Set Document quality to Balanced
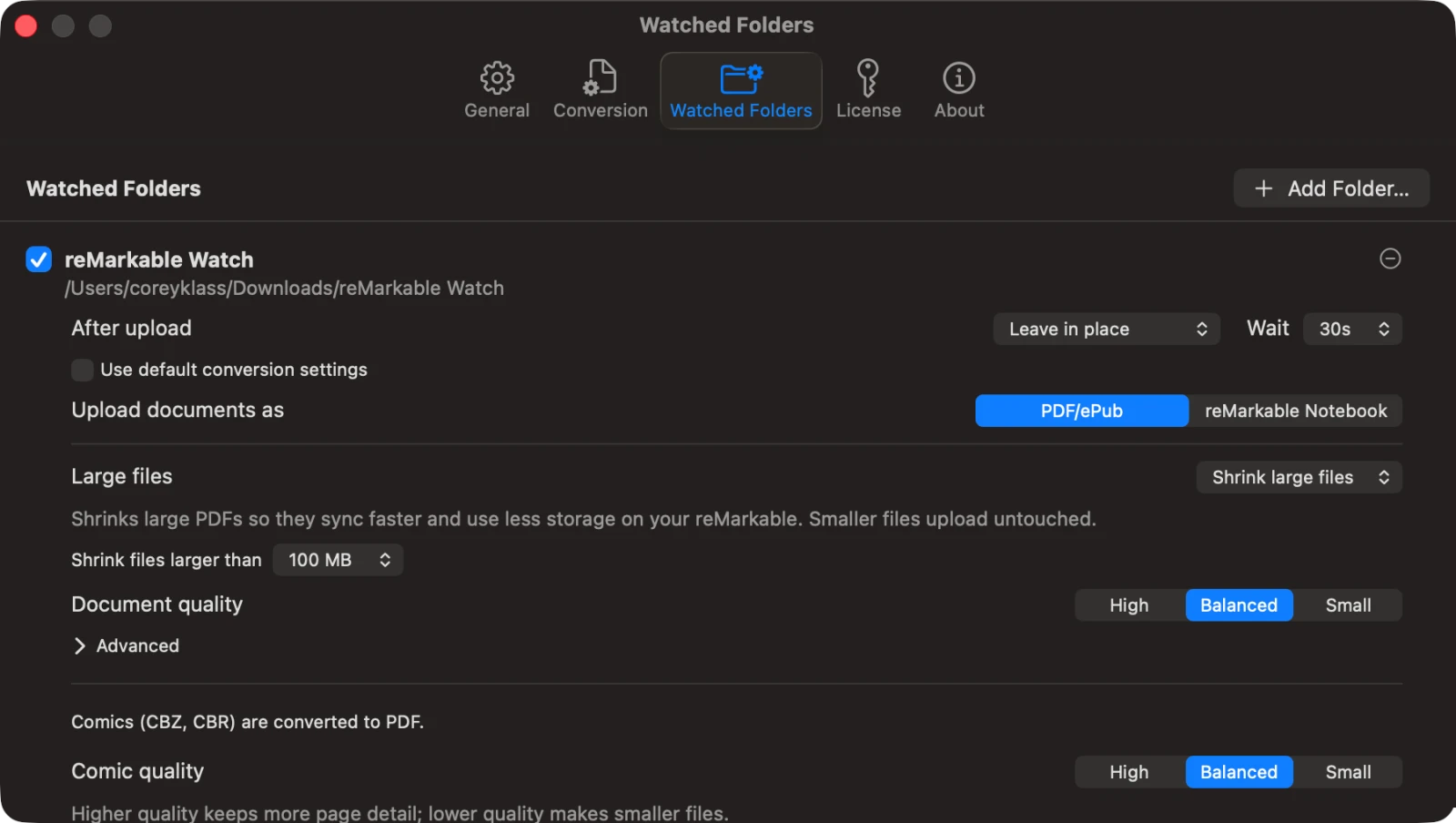Image resolution: width=1456 pixels, height=823 pixels. 1239,605
